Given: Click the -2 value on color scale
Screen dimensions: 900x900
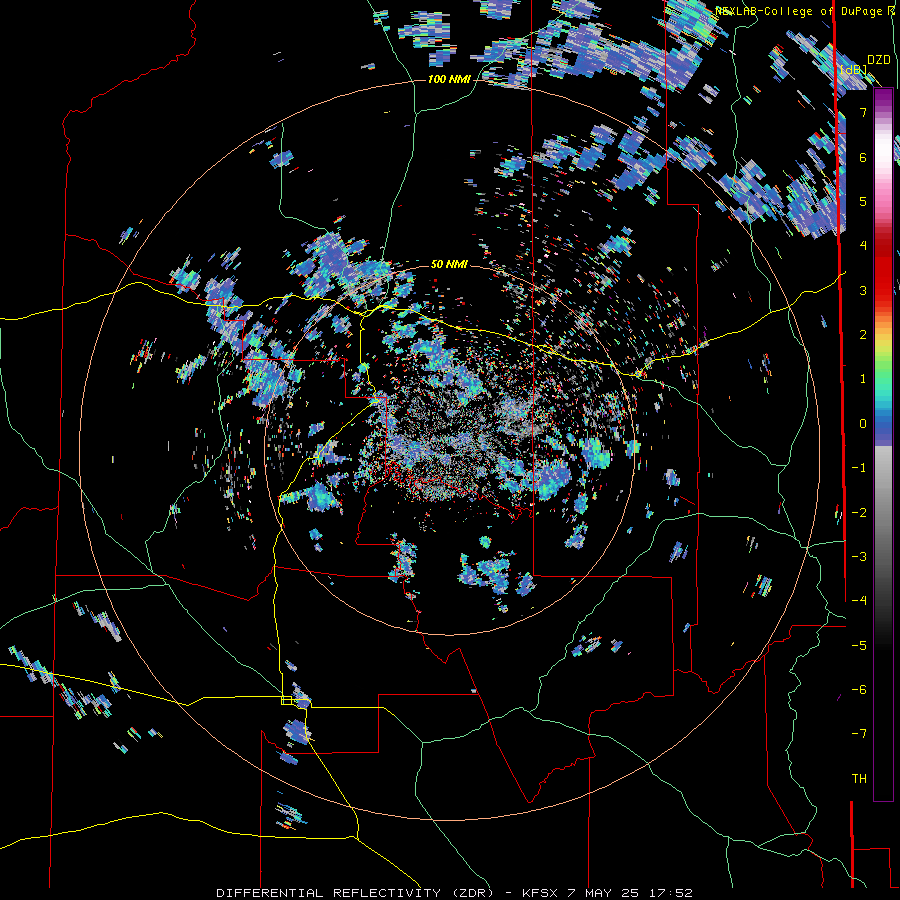Looking at the screenshot, I should click(x=859, y=513).
